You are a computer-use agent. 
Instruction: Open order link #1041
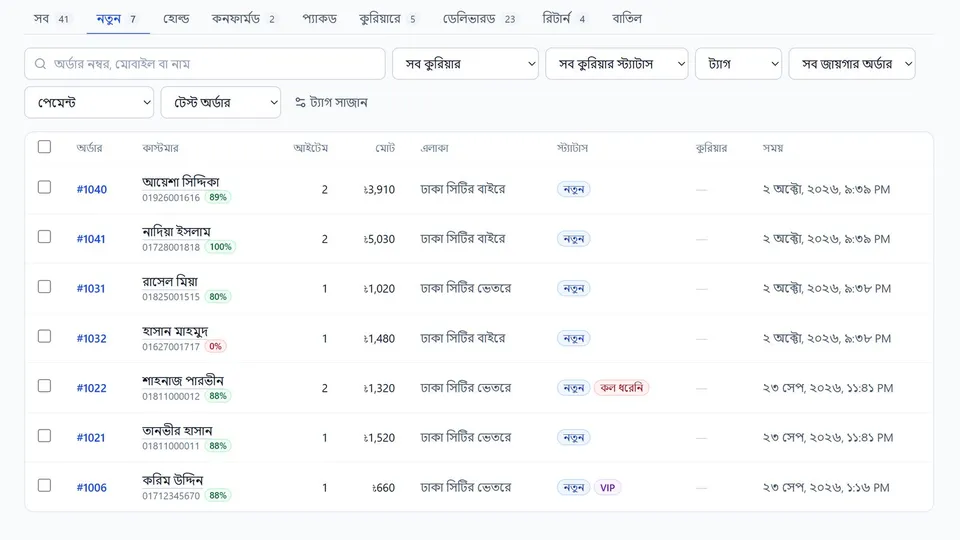[x=91, y=239]
